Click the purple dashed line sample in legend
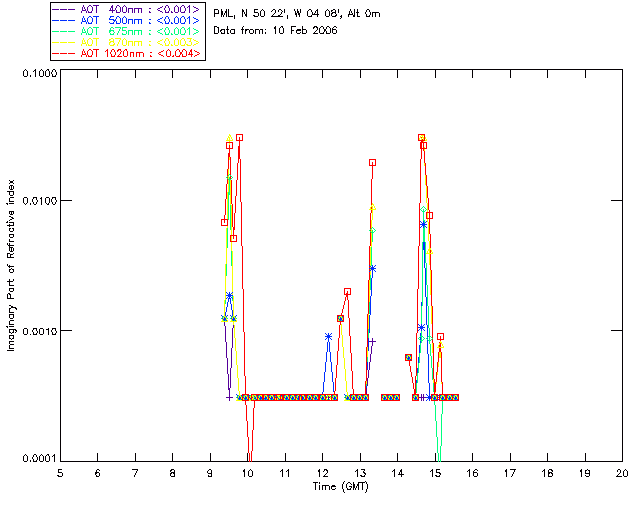Screen dimensions: 640x512 [x=64, y=9]
